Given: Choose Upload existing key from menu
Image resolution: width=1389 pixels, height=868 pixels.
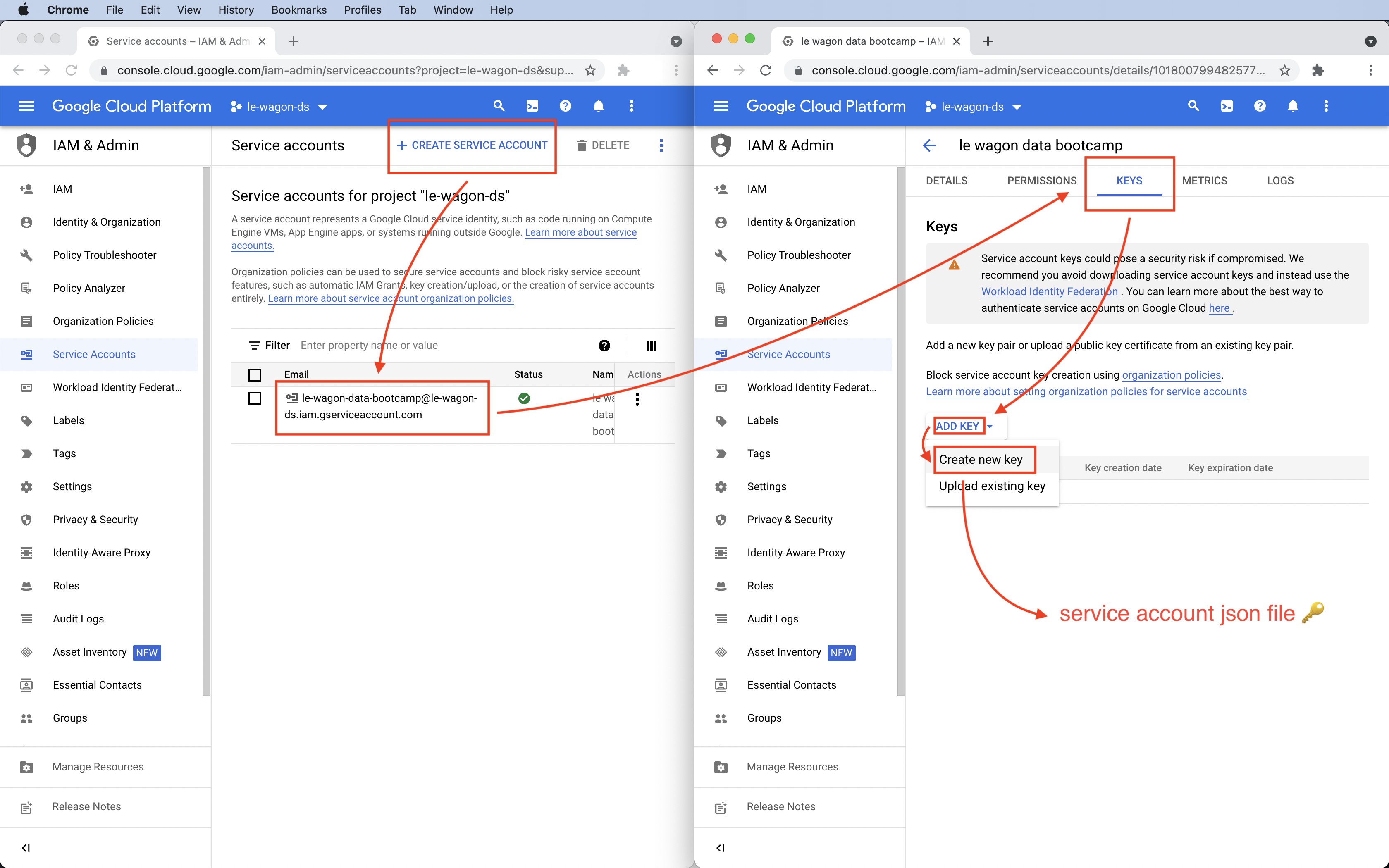Looking at the screenshot, I should pyautogui.click(x=993, y=486).
